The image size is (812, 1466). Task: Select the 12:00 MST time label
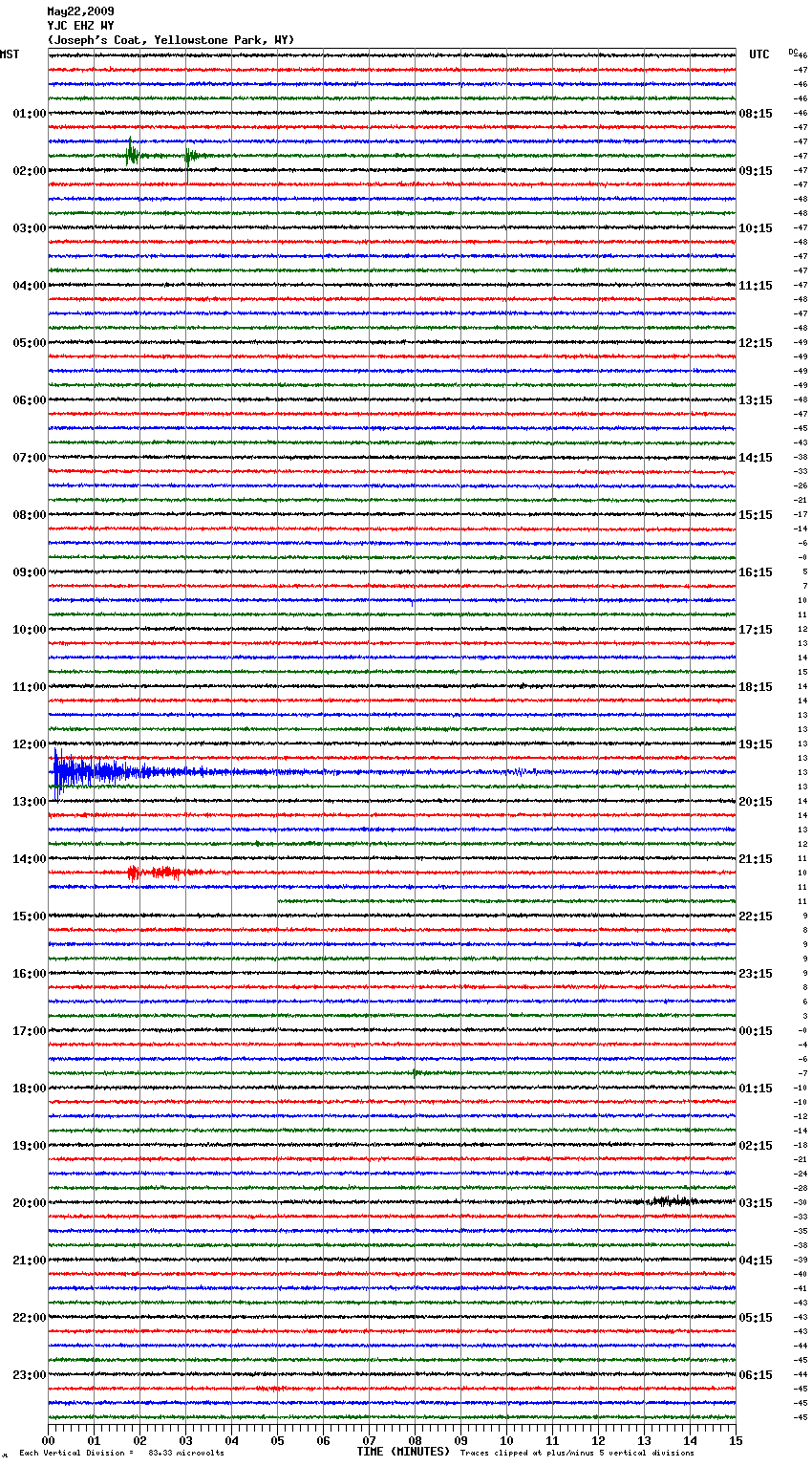[x=30, y=744]
